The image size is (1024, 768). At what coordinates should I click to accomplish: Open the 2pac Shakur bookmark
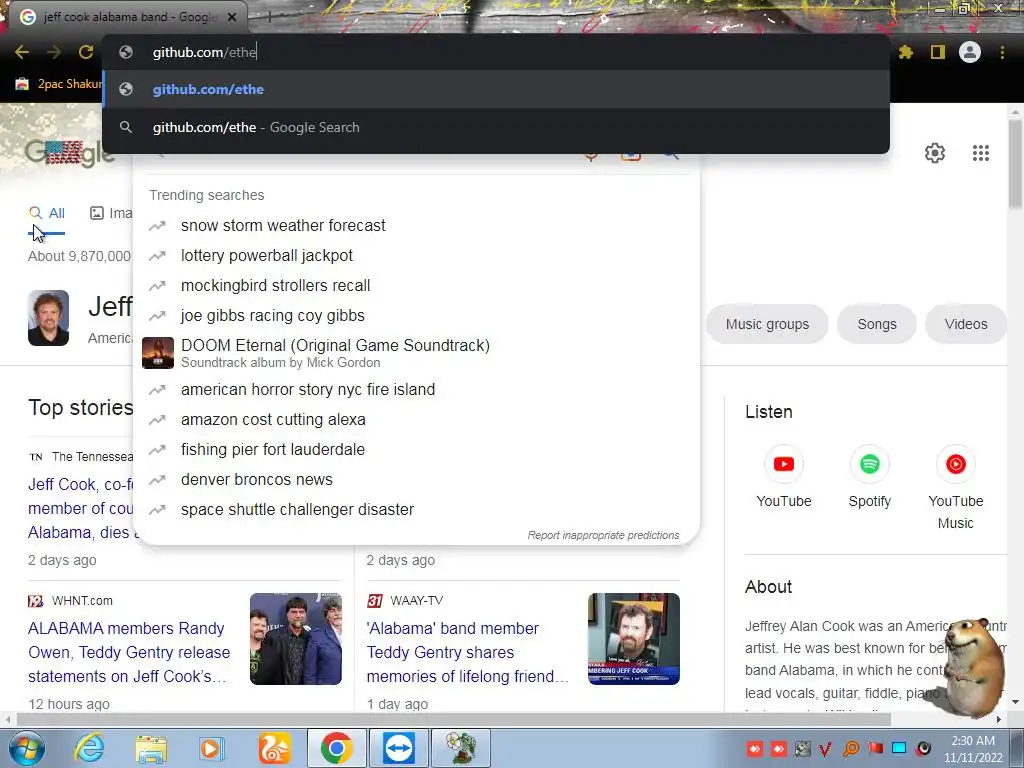(x=59, y=84)
